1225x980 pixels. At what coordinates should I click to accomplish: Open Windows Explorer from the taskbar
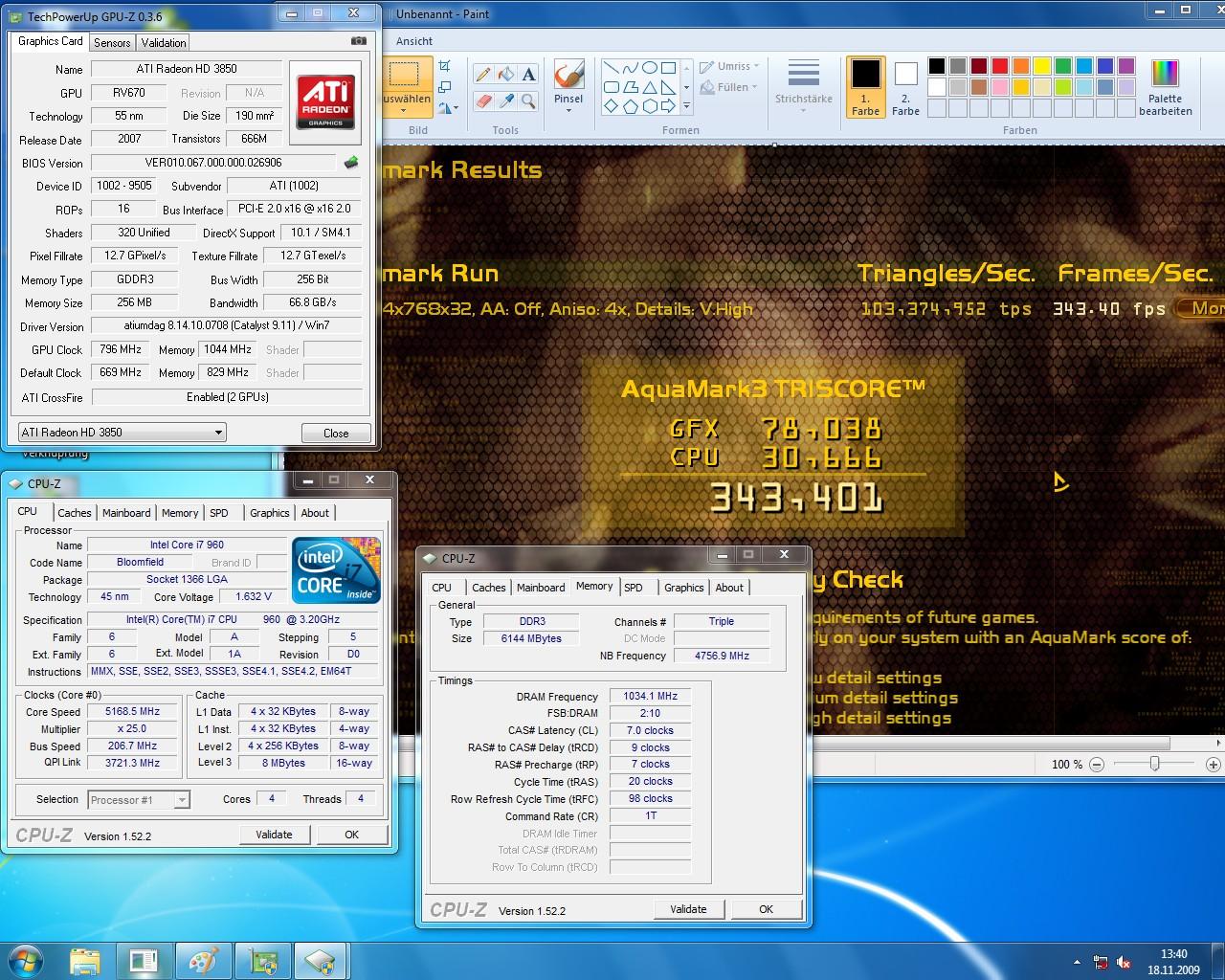point(85,960)
